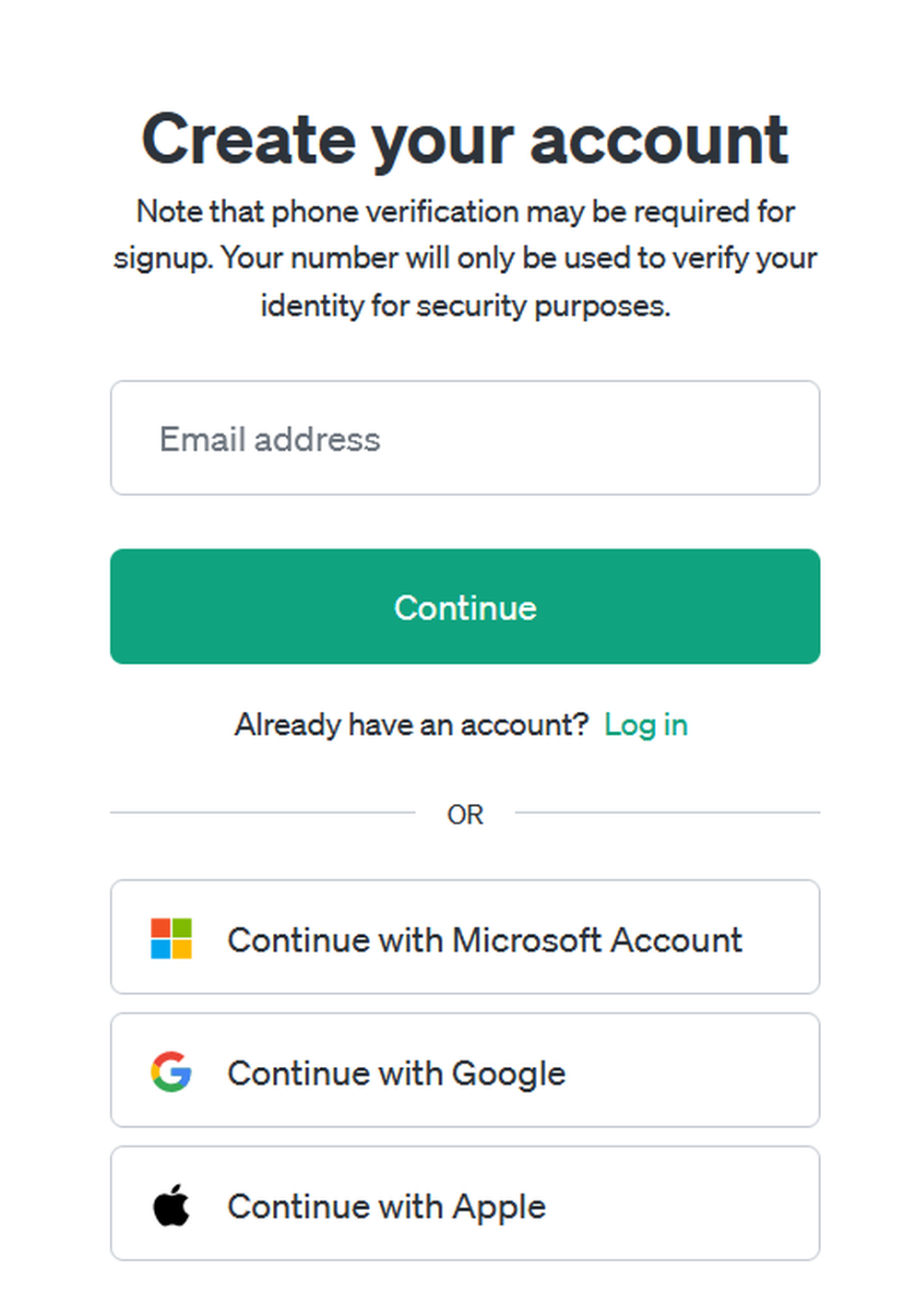Click the Microsoft logo icon
Image resolution: width=904 pixels, height=1316 pixels.
pyautogui.click(x=172, y=939)
